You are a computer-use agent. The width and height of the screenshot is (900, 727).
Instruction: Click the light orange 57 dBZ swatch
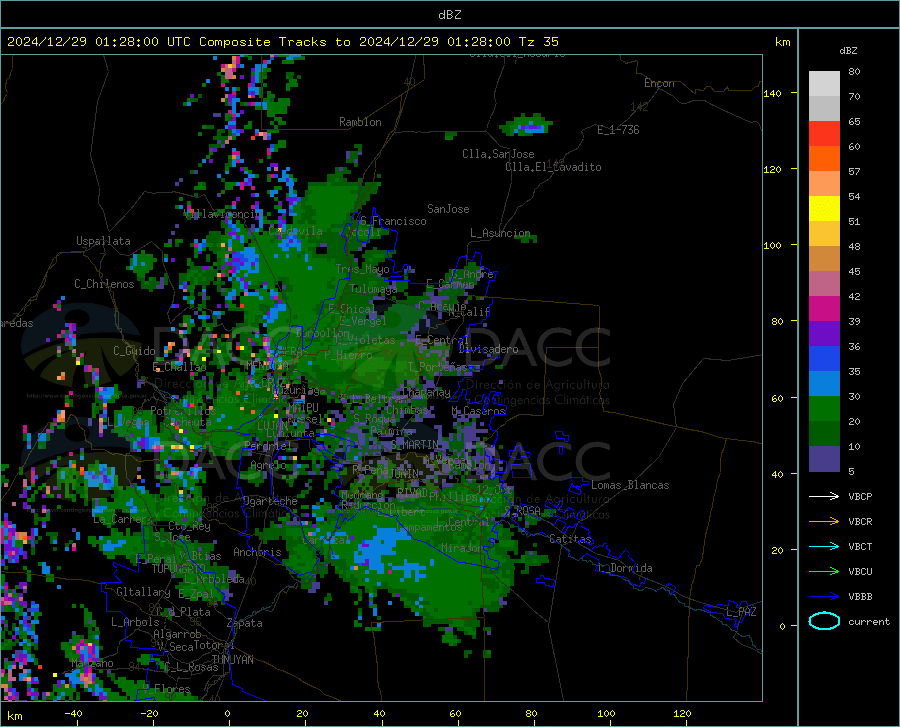pos(824,184)
